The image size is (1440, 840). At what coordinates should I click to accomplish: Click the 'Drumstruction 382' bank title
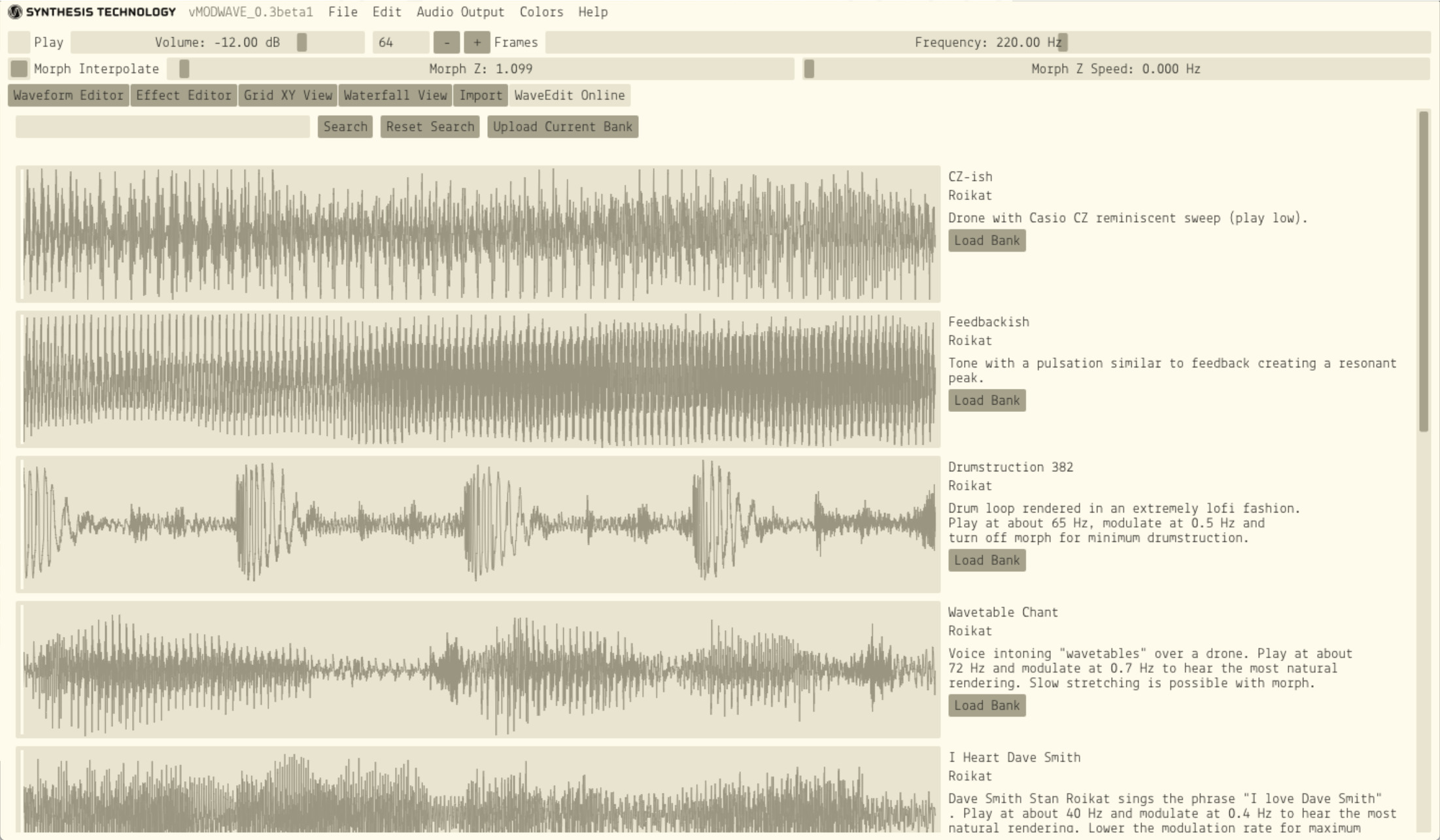point(1011,467)
